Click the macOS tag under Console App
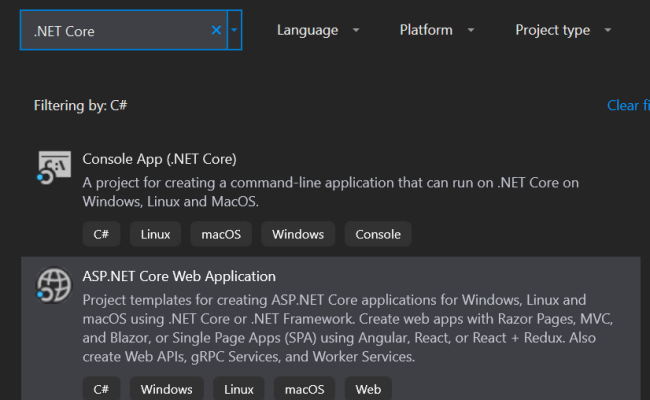Image resolution: width=650 pixels, height=400 pixels. click(221, 234)
